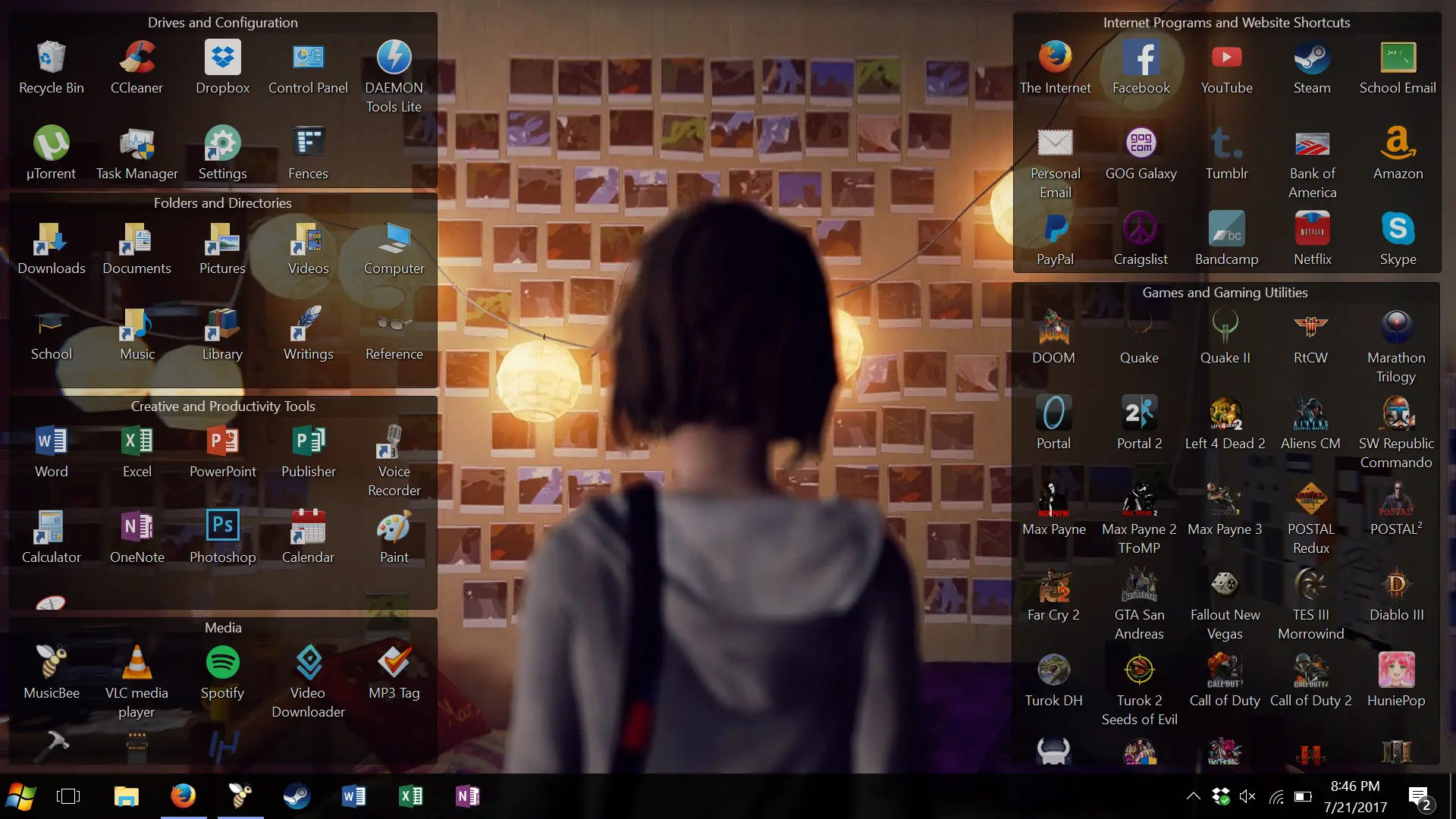Open the Wi-Fi network tray icon
The image size is (1456, 819).
coord(1276,796)
